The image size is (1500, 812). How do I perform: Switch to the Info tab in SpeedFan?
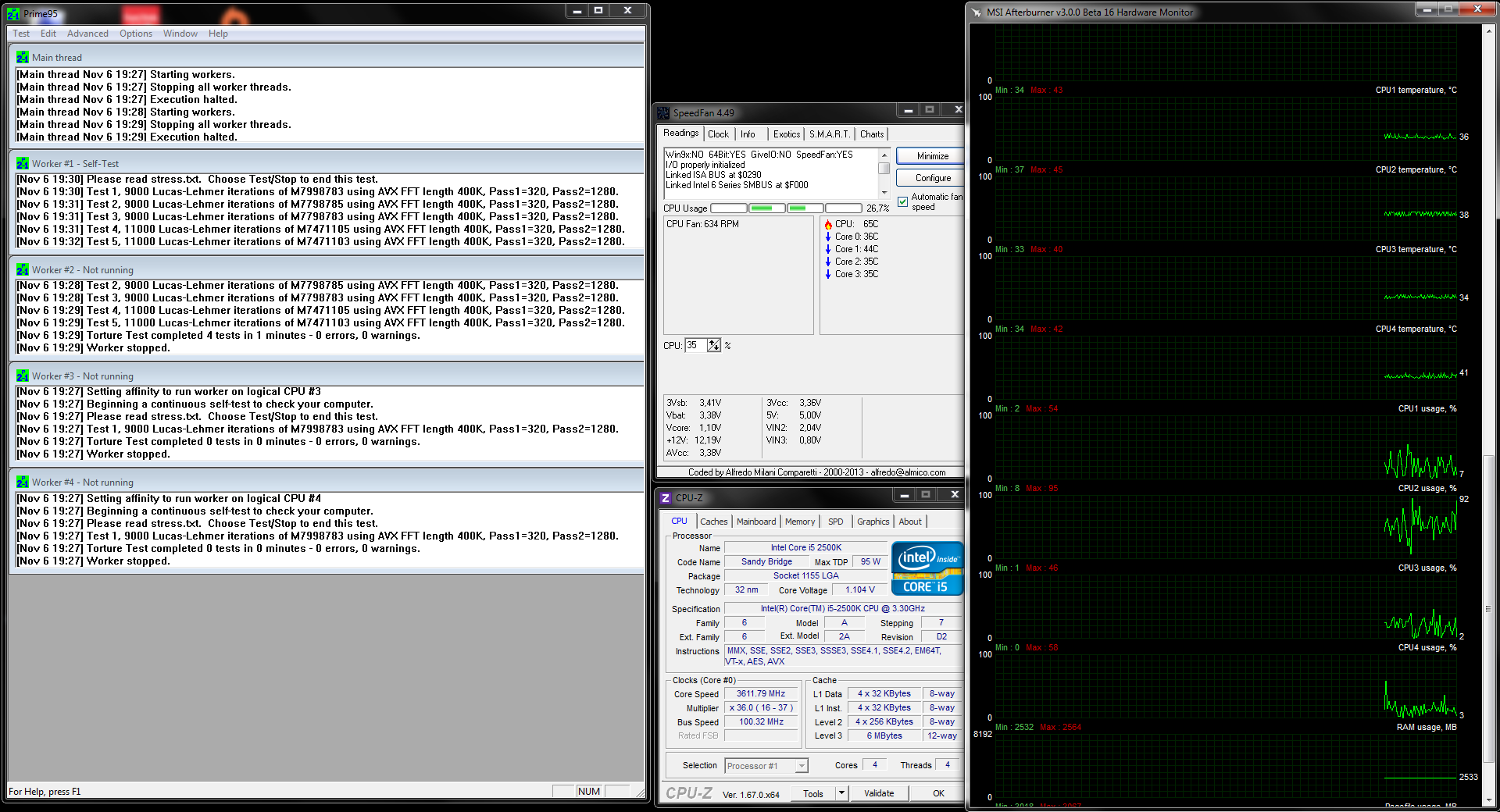coord(748,134)
